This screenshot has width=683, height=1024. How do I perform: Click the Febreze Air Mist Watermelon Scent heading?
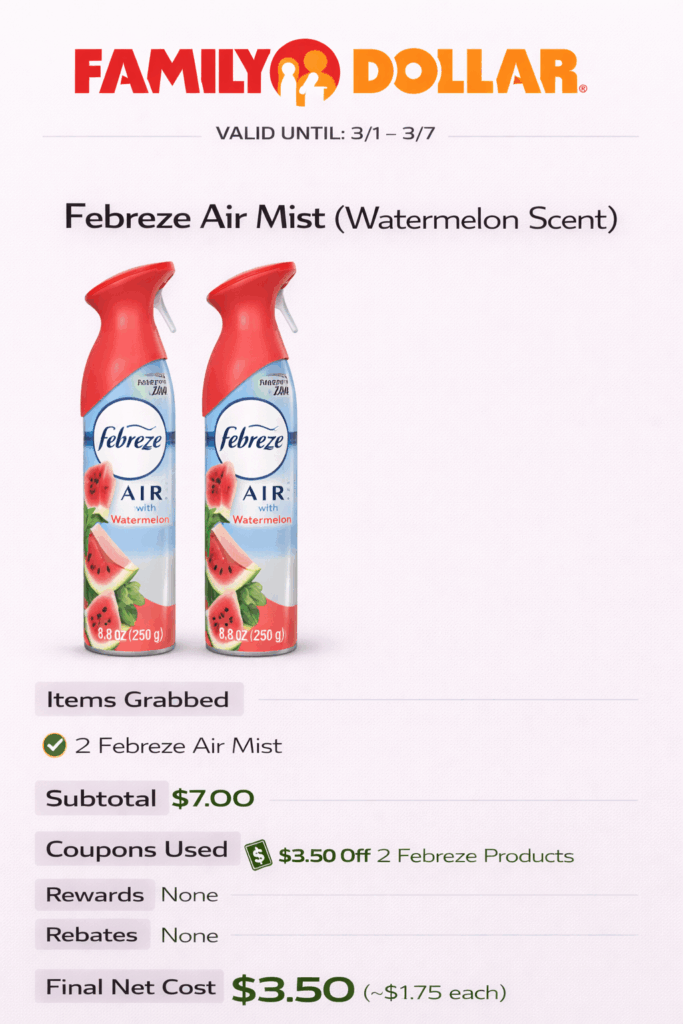tap(340, 217)
